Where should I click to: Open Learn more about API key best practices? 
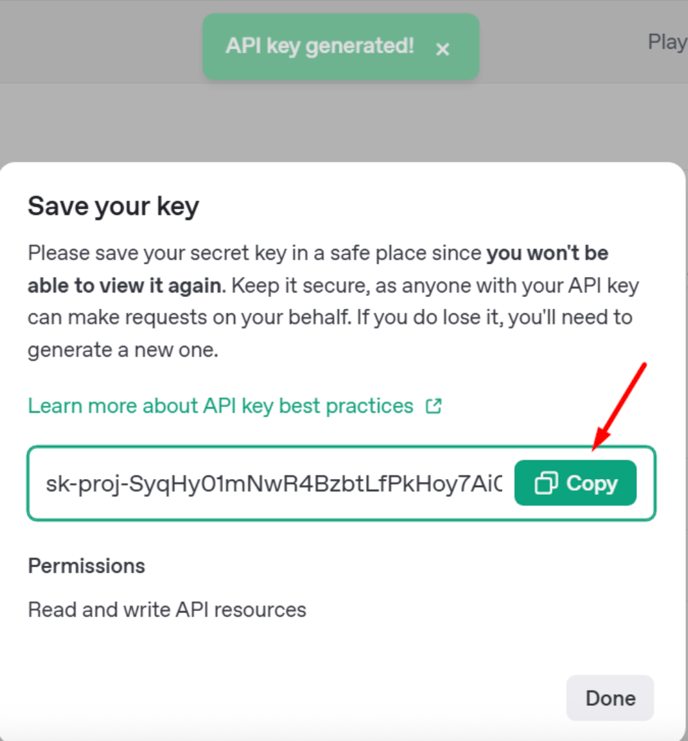[x=221, y=406]
